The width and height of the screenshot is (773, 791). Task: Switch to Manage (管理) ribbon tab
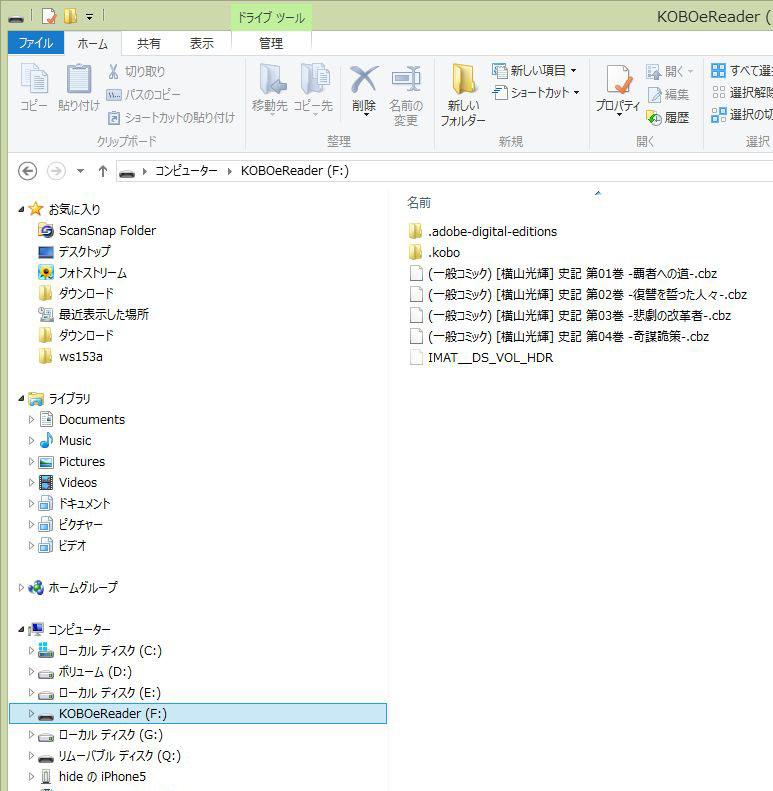pyautogui.click(x=271, y=43)
